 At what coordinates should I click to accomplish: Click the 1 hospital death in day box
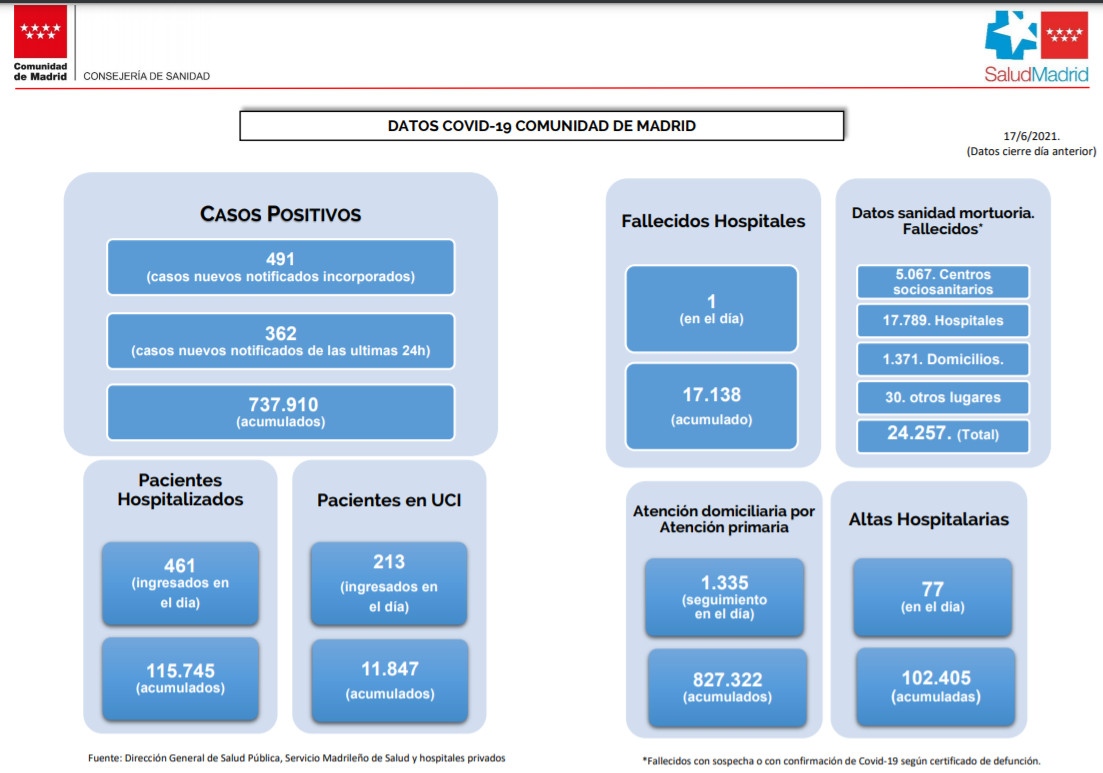[x=711, y=308]
